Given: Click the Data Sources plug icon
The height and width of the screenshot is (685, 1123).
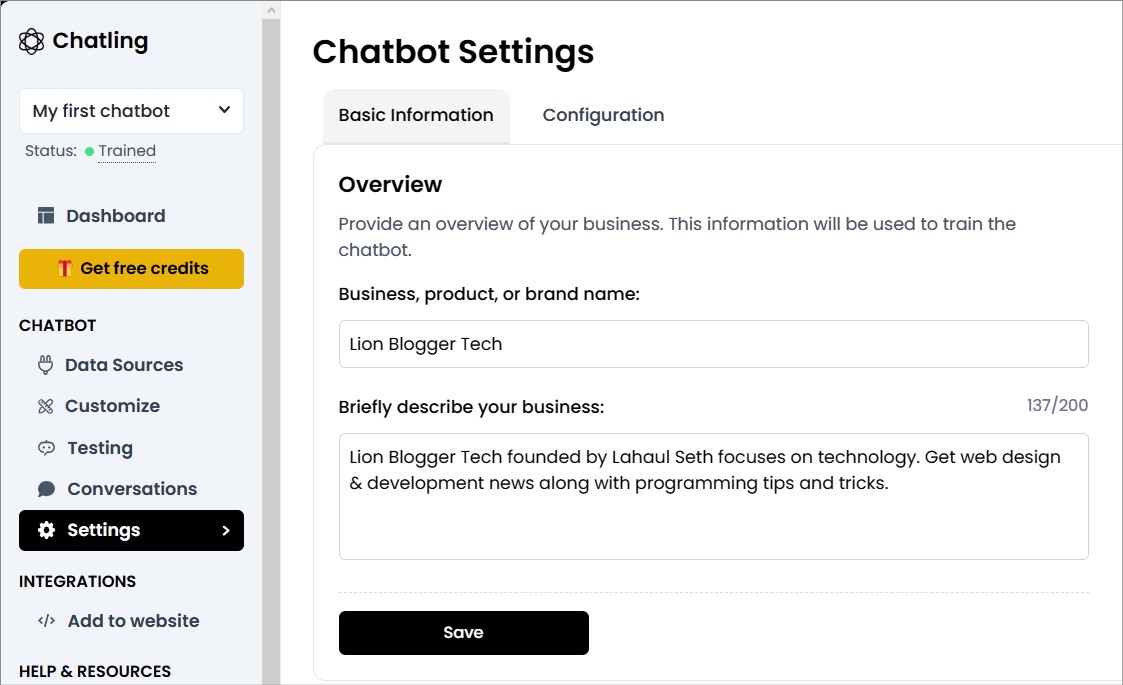Looking at the screenshot, I should 45,365.
